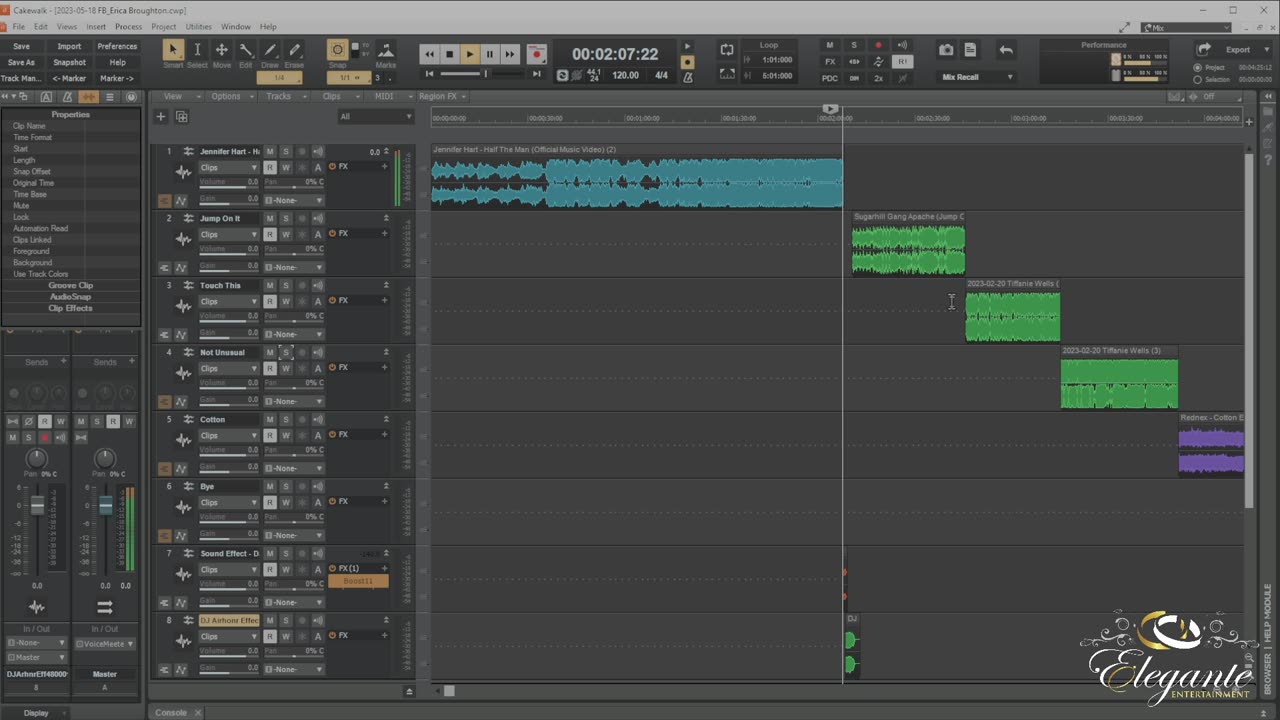Viewport: 1280px width, 720px height.
Task: Click the timeline now-time marker
Action: point(830,108)
